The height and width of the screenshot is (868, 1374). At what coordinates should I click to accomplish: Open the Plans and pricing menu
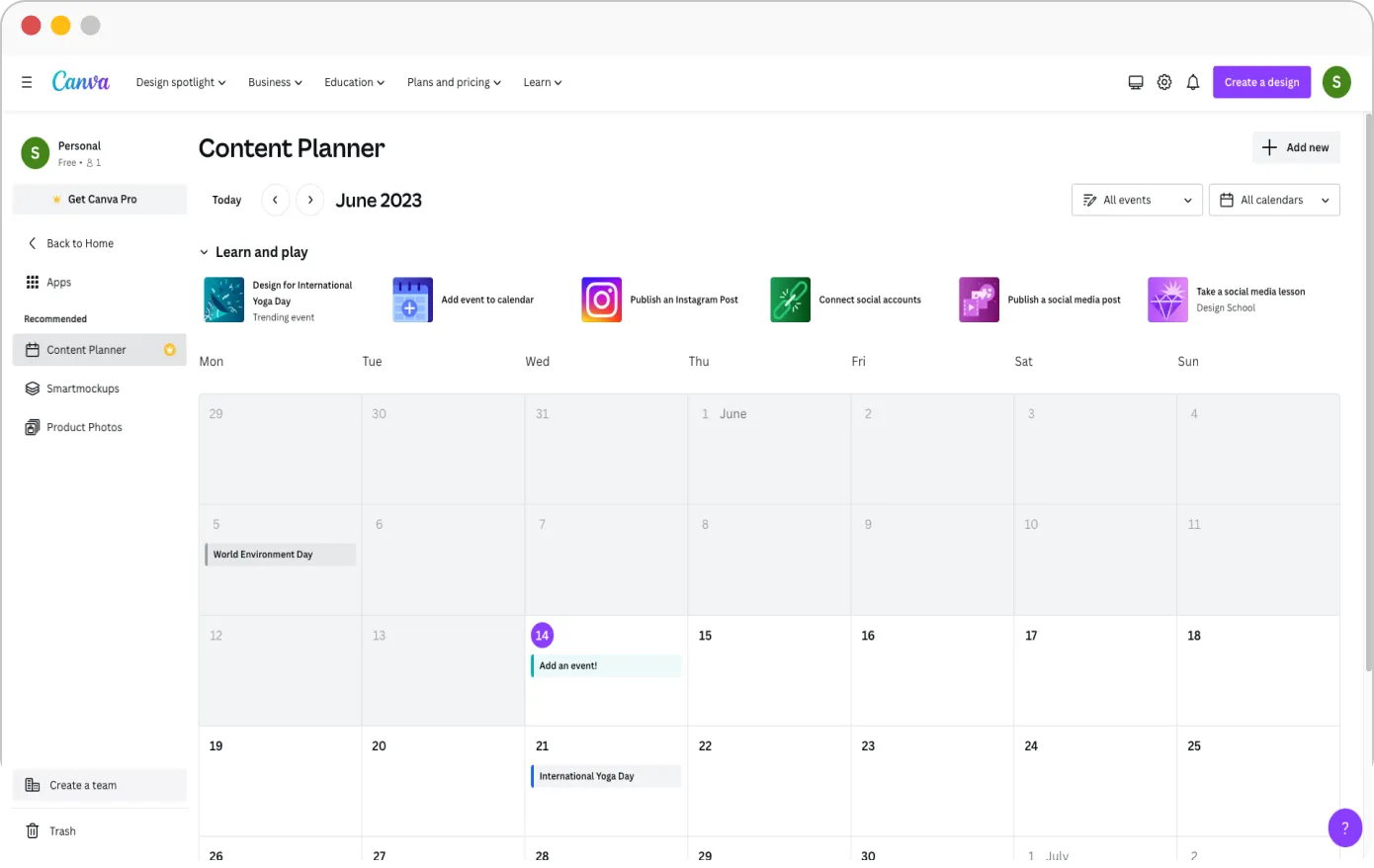tap(453, 82)
